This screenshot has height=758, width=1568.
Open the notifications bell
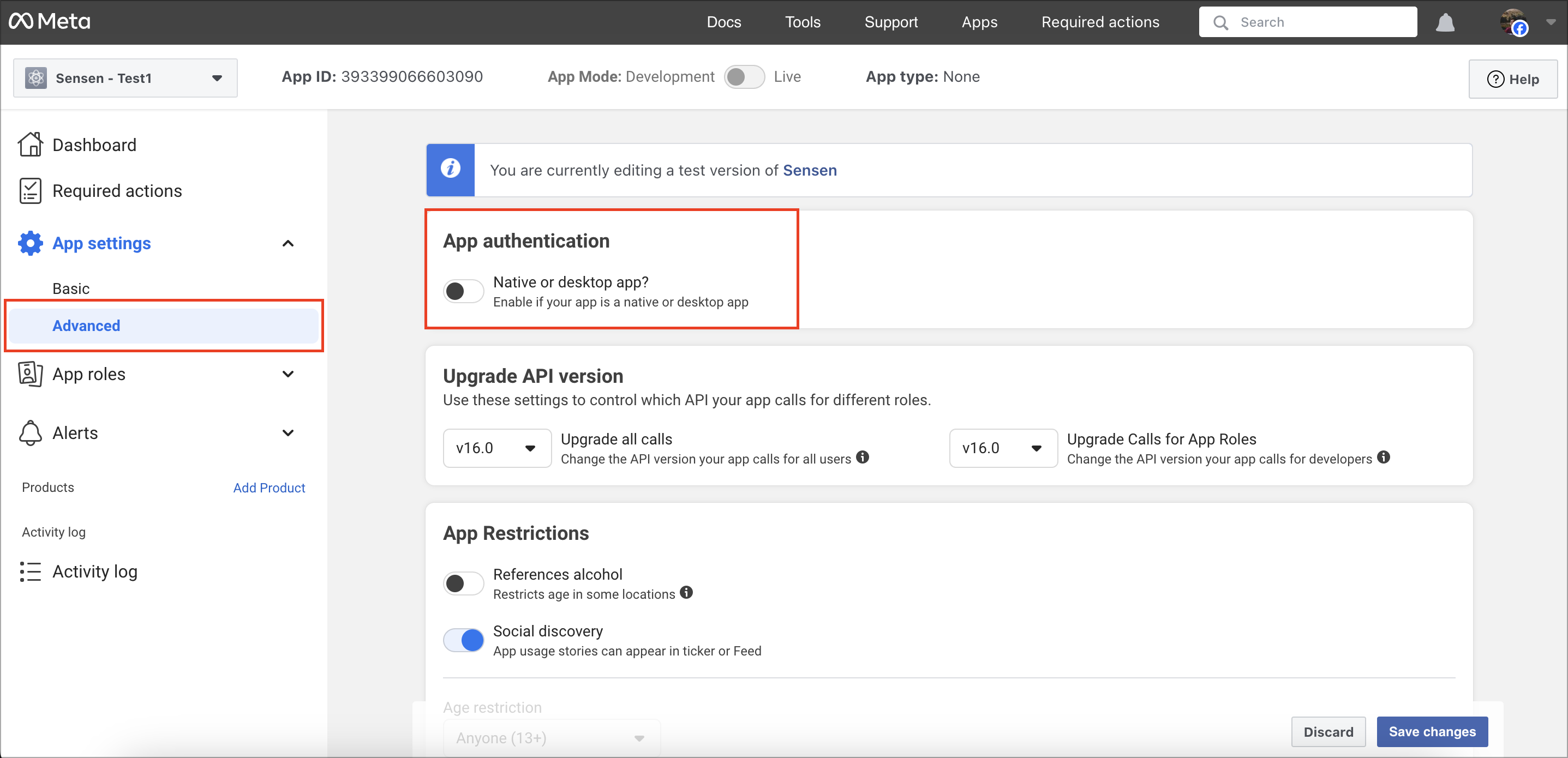coord(1445,22)
